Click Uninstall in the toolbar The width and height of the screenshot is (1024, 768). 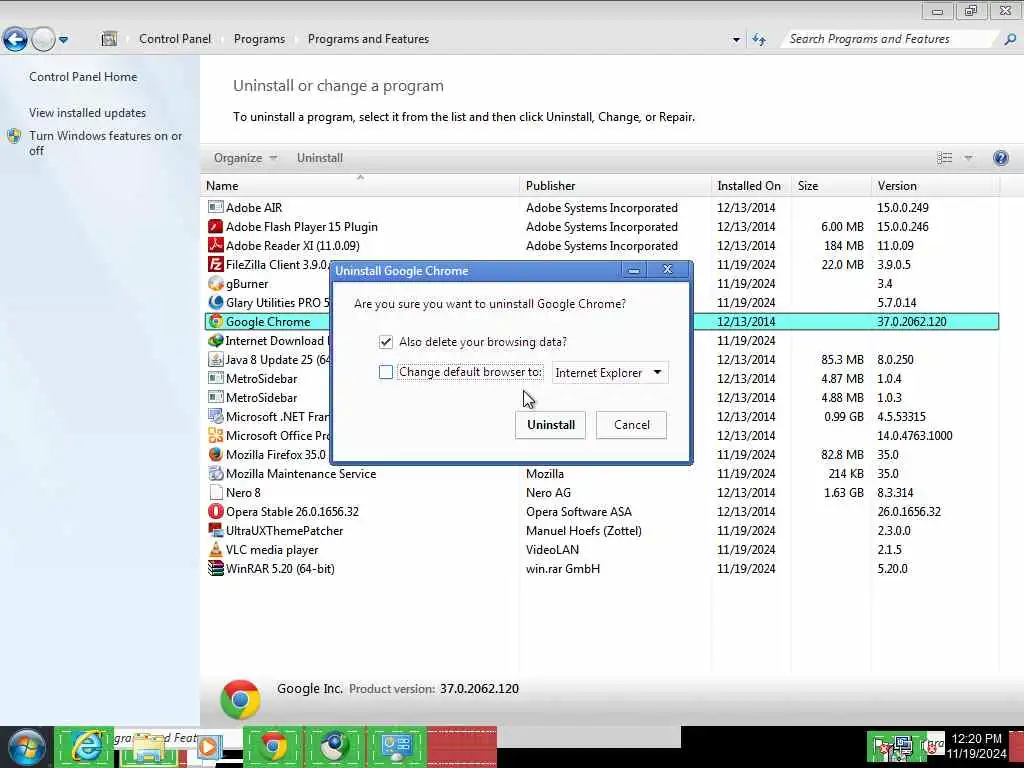tap(319, 158)
